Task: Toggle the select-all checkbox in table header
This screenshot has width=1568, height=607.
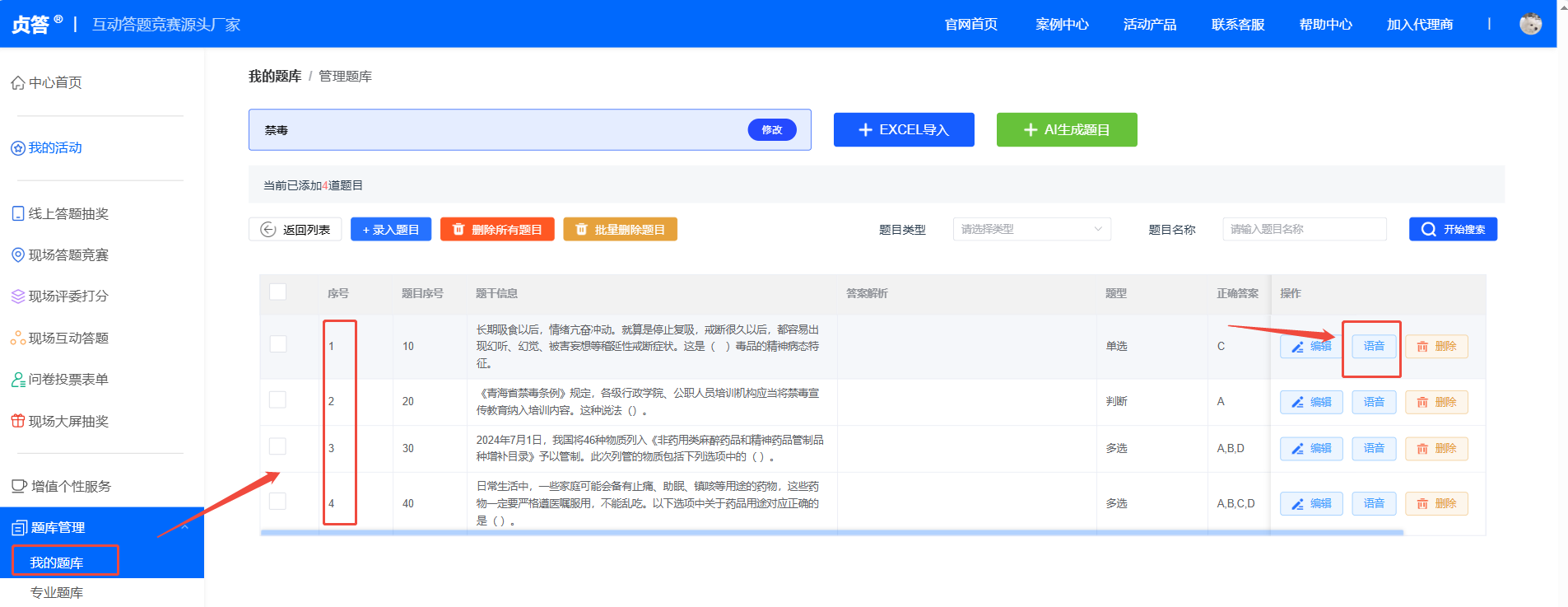Action: coord(278,292)
